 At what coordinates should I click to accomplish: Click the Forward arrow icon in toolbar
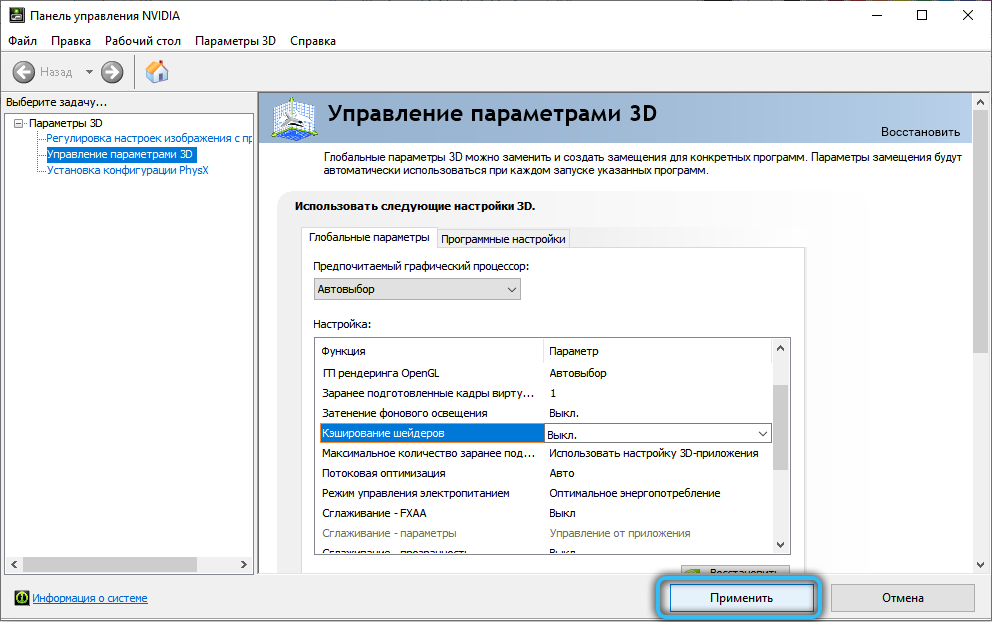coord(112,72)
